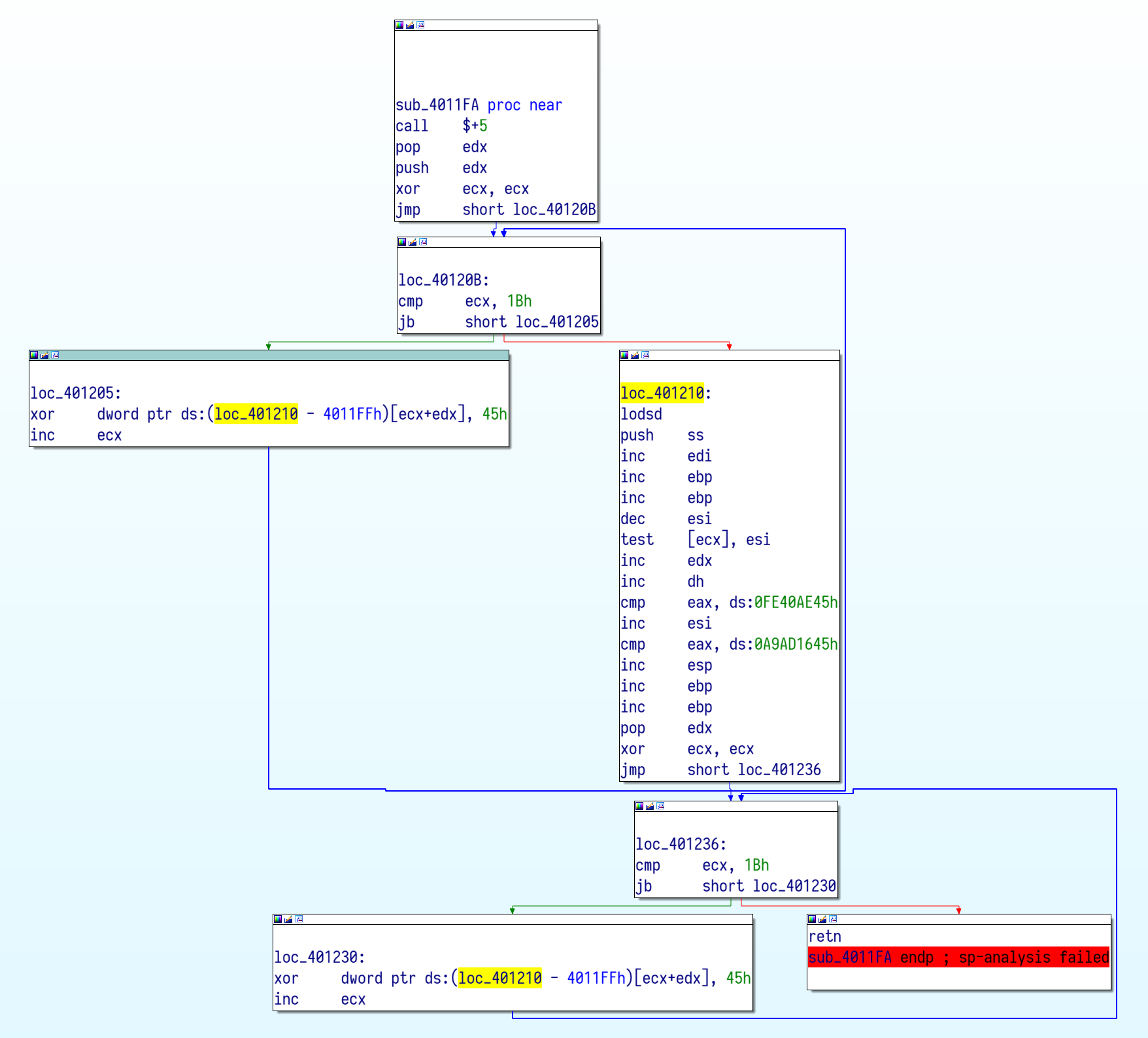1148x1038 pixels.
Task: Click the group nodes icon on sub_4011FA block
Action: [420, 25]
